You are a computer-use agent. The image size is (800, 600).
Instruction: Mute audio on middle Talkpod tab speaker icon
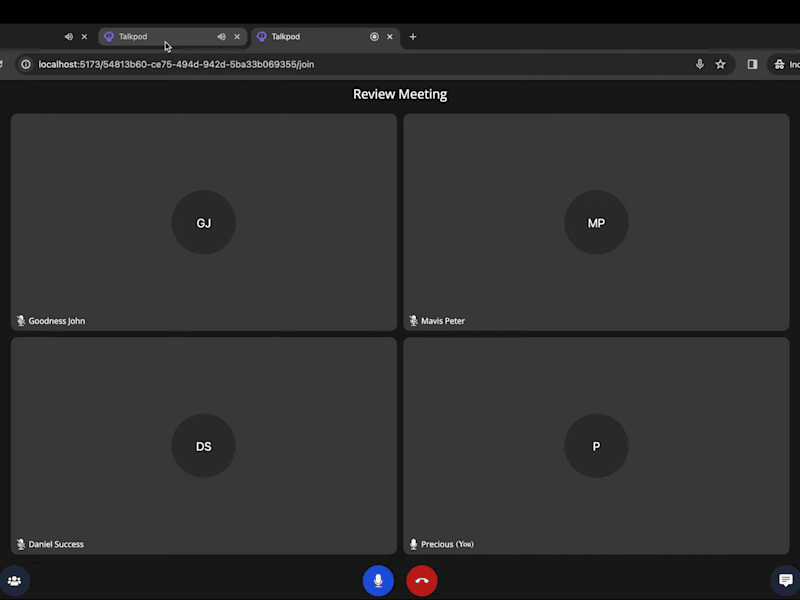pos(221,37)
